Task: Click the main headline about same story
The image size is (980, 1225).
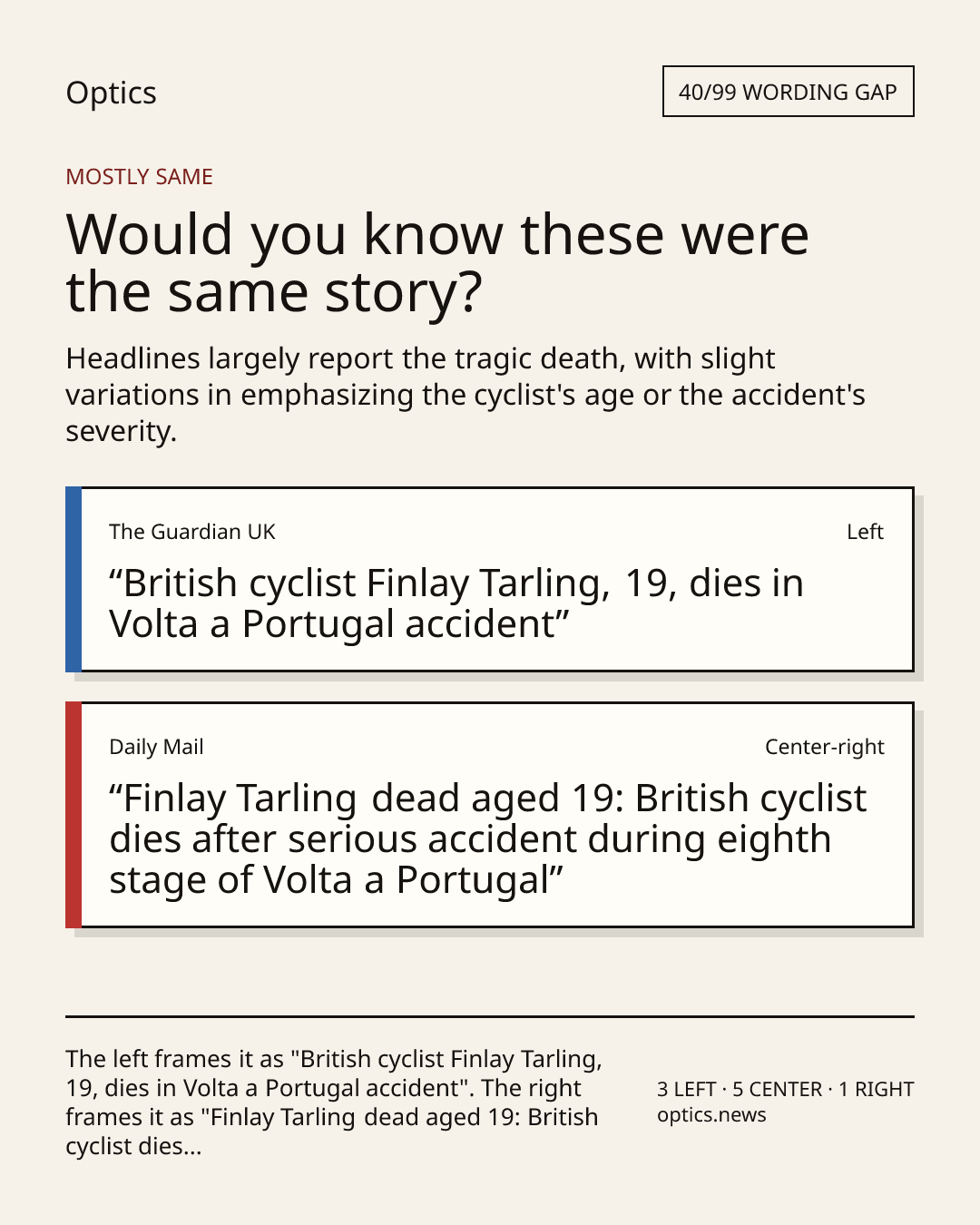Action: [436, 263]
